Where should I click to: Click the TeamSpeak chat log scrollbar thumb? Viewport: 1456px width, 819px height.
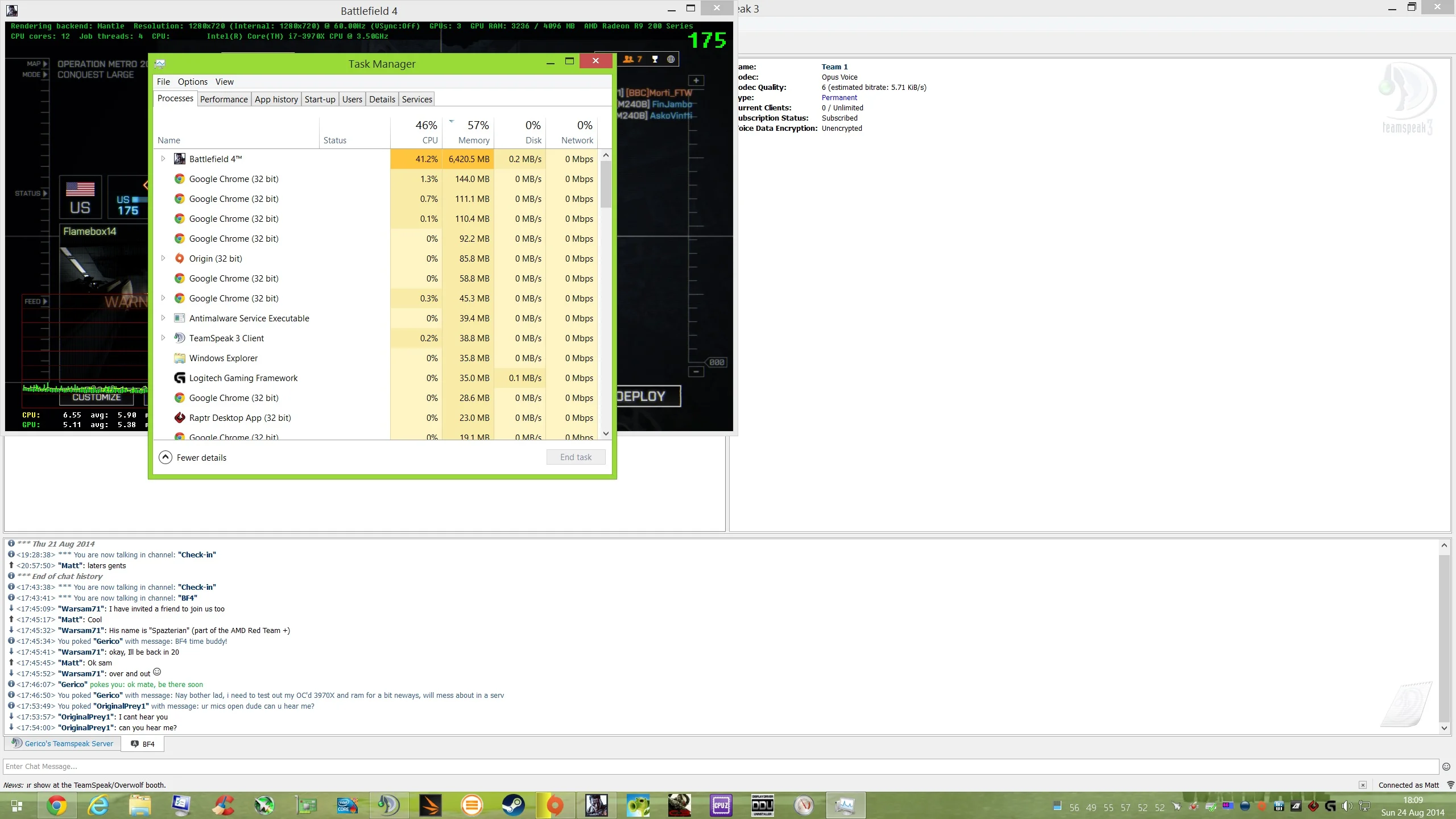[1444, 638]
